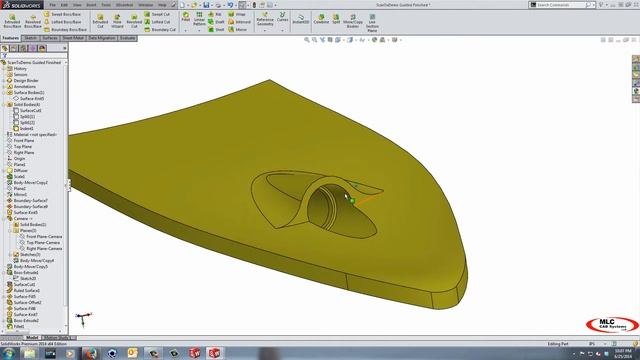Open the FeatureManager design tree tab
Viewport: 640px width, 360px height.
(x=5, y=48)
